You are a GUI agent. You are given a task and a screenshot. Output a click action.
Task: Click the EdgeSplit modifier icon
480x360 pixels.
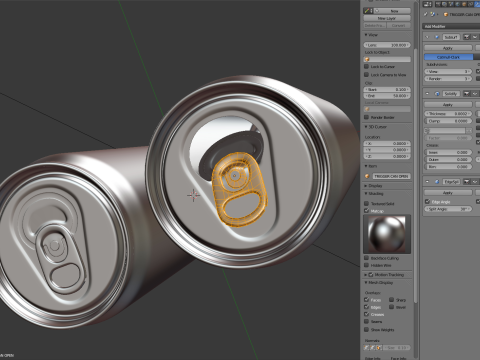[x=437, y=182]
